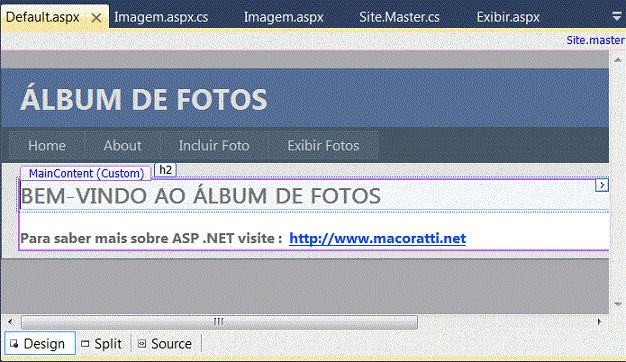Switch to Split view

[x=102, y=344]
